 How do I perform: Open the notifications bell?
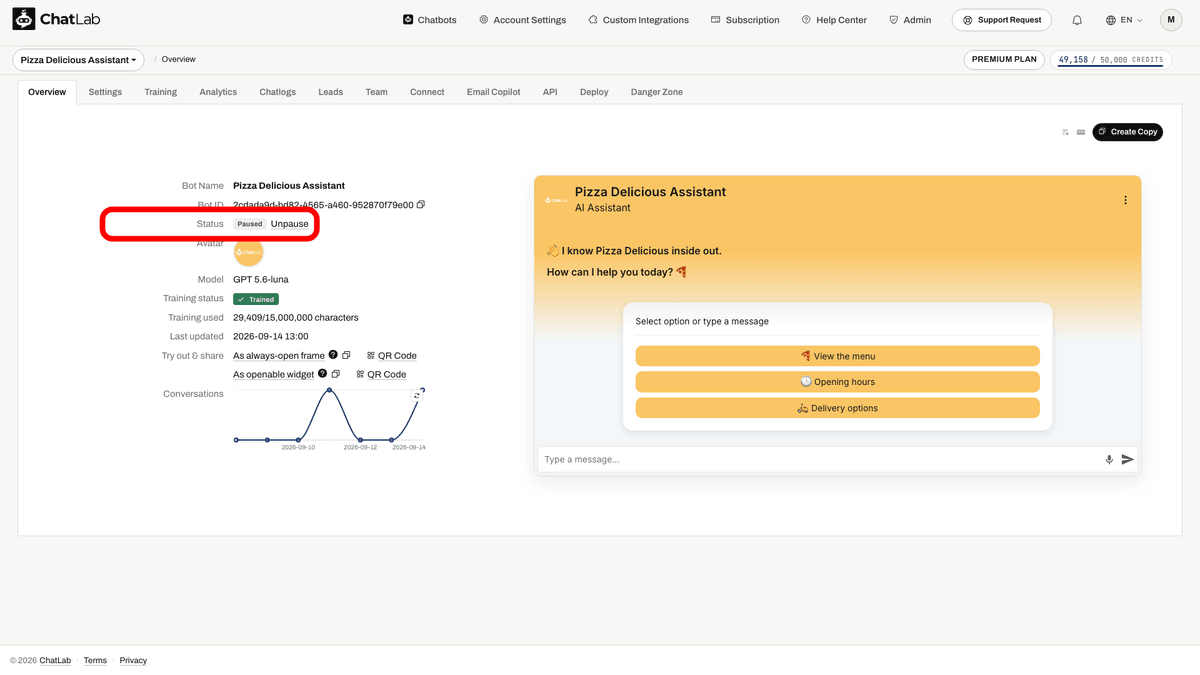click(x=1077, y=20)
